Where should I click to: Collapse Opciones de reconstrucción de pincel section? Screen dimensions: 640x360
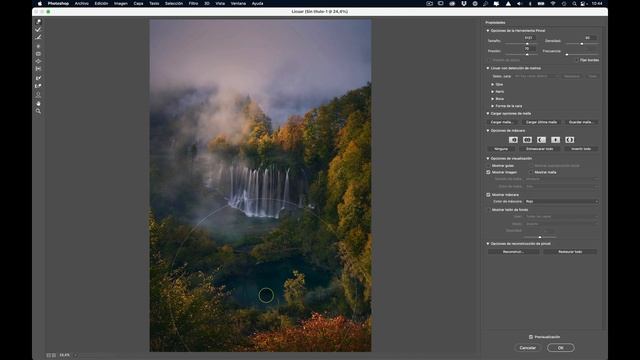[488, 244]
